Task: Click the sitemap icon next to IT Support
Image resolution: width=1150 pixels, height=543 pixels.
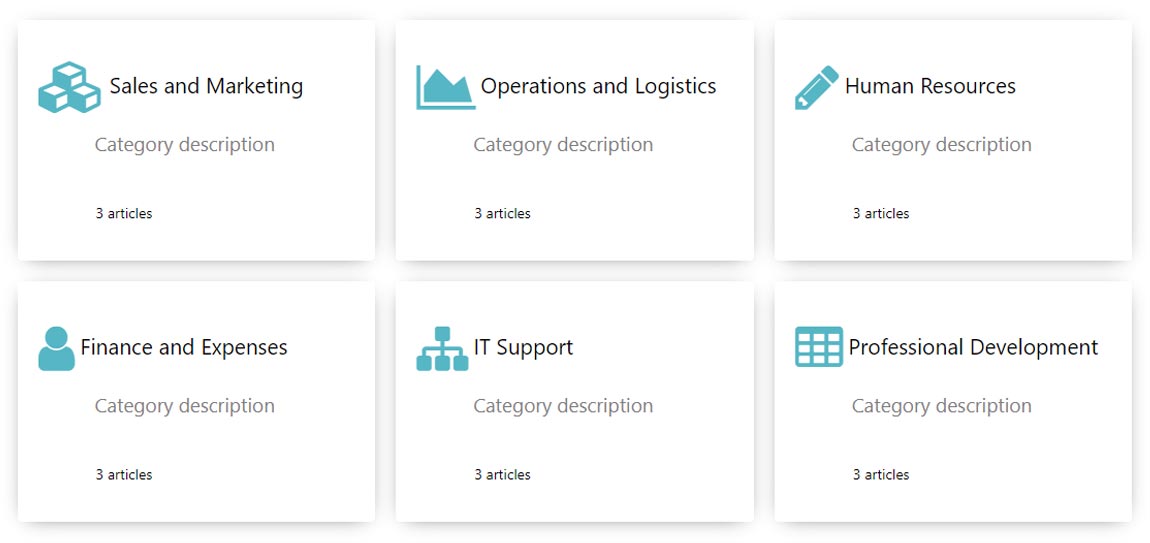Action: click(442, 348)
